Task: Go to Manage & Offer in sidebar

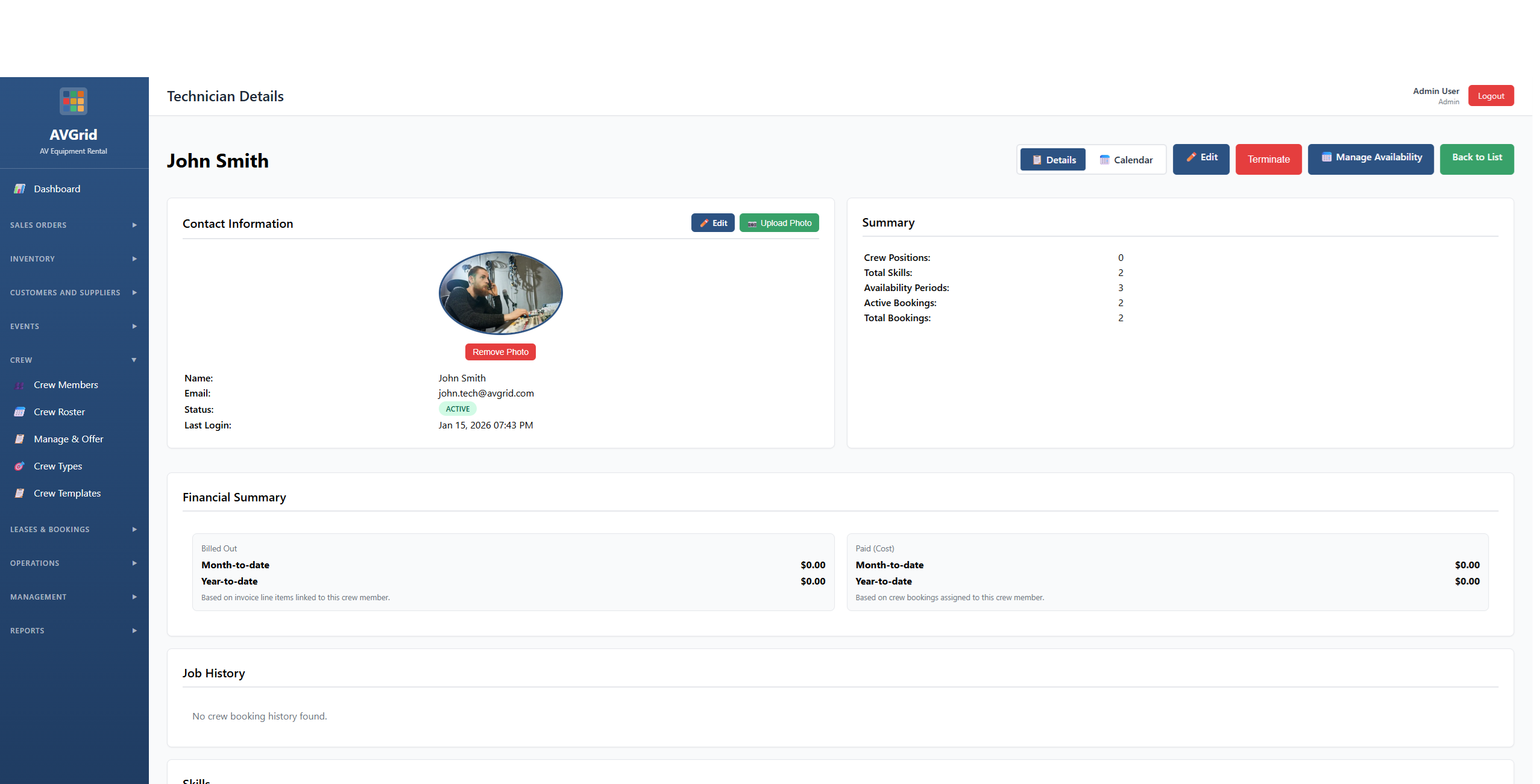Action: [68, 439]
